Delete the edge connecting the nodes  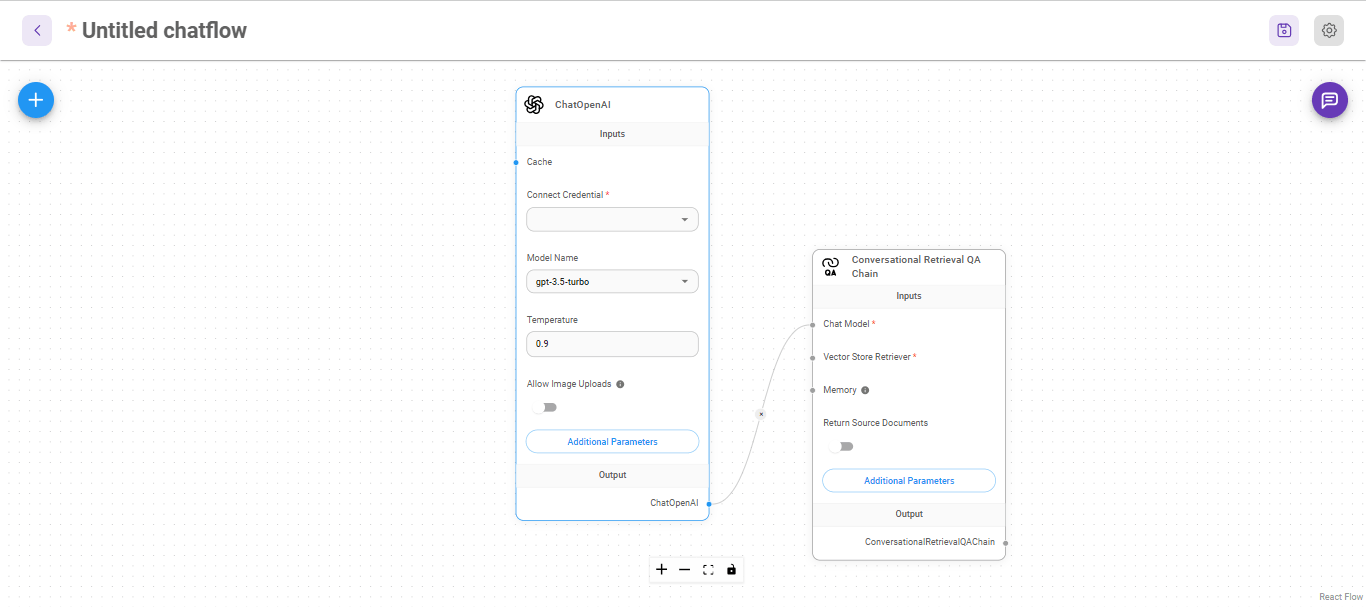tap(760, 414)
